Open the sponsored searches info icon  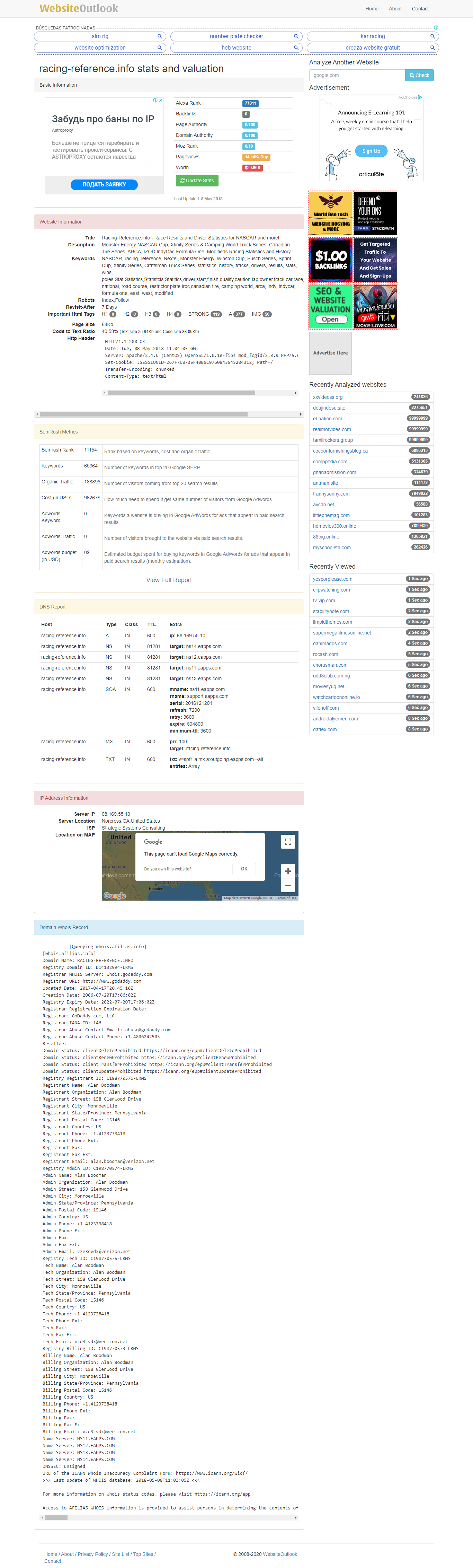point(436,27)
